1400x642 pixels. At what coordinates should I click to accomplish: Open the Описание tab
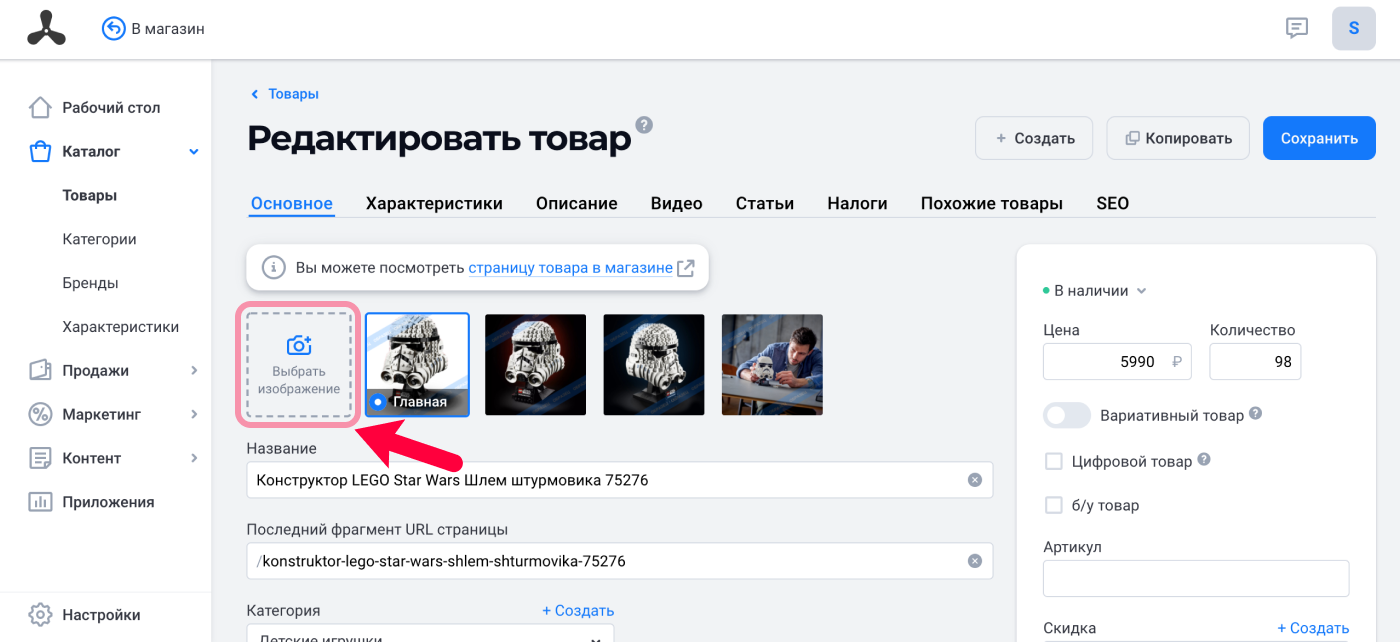pos(577,203)
